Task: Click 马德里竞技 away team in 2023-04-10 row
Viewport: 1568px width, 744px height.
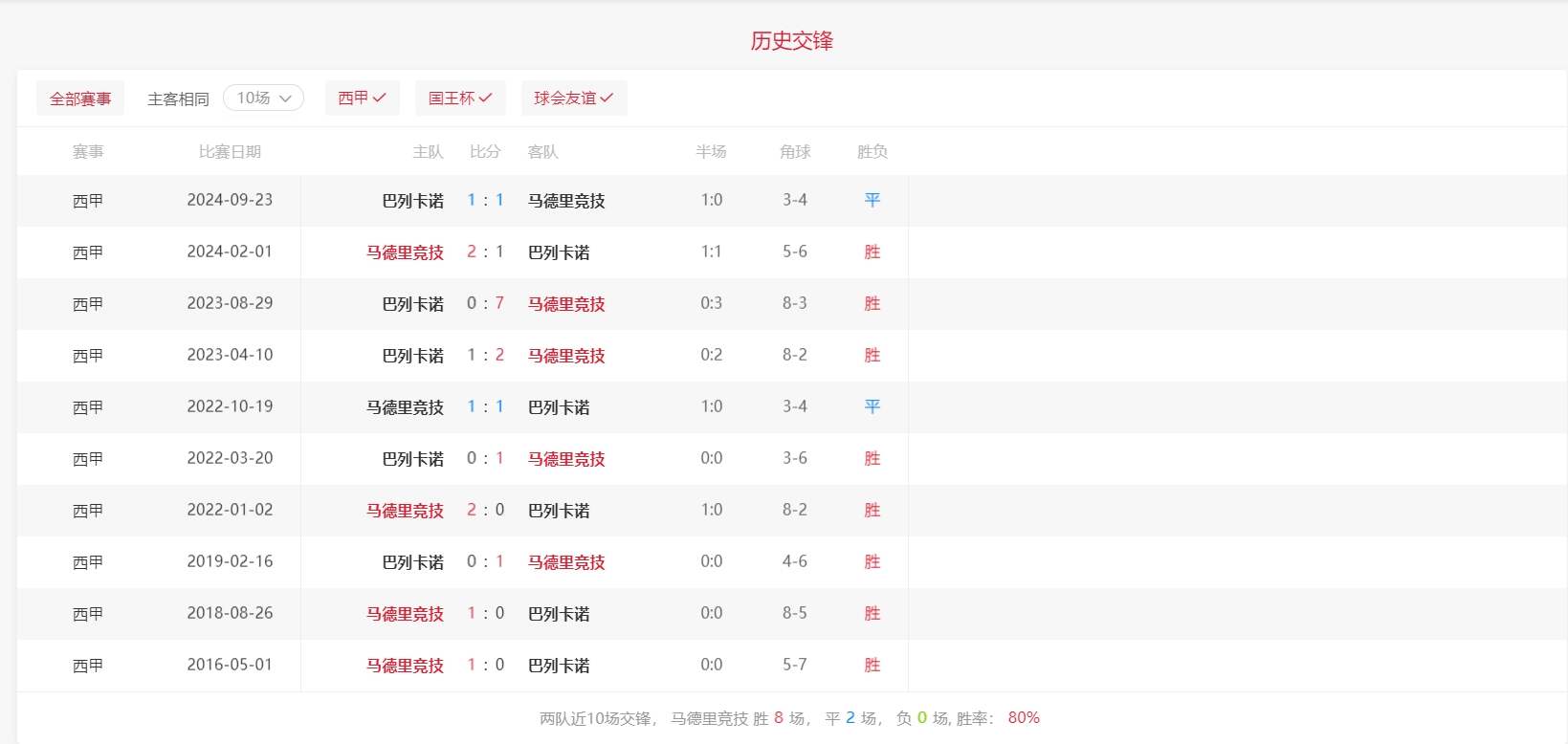Action: (566, 356)
